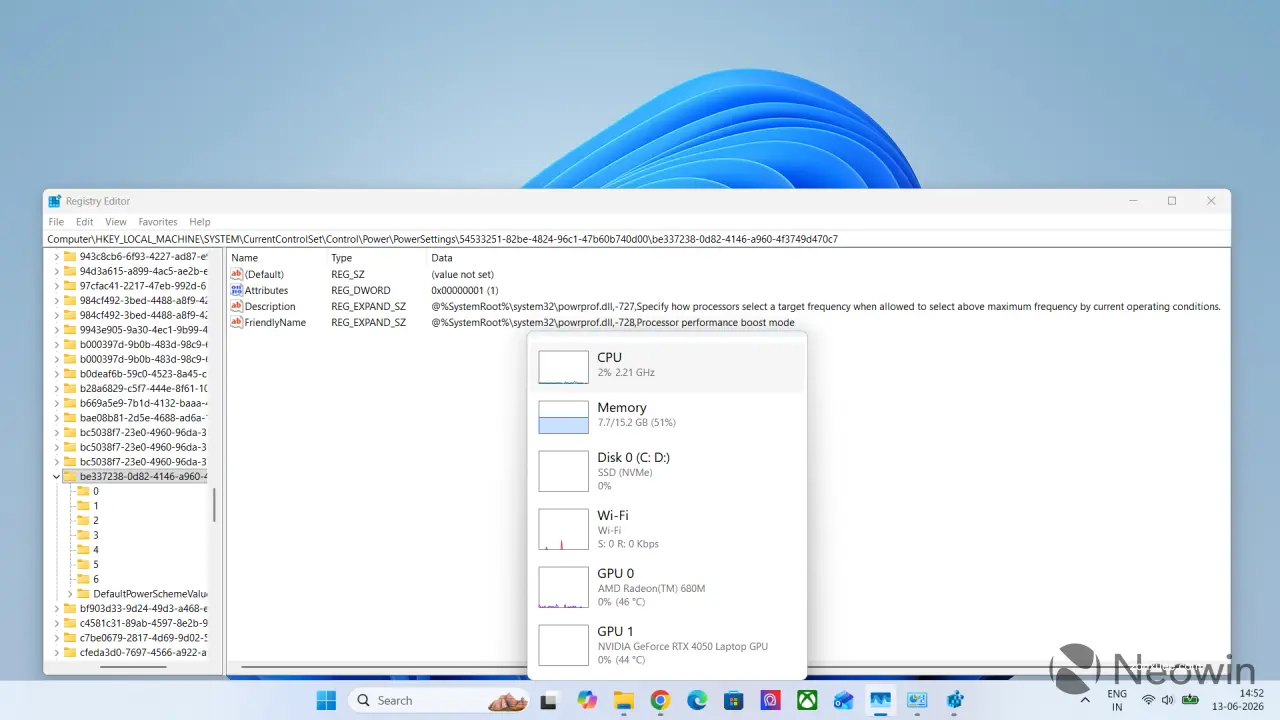Open Microsoft Store from the taskbar
Viewport: 1280px width, 720px height.
tap(734, 700)
